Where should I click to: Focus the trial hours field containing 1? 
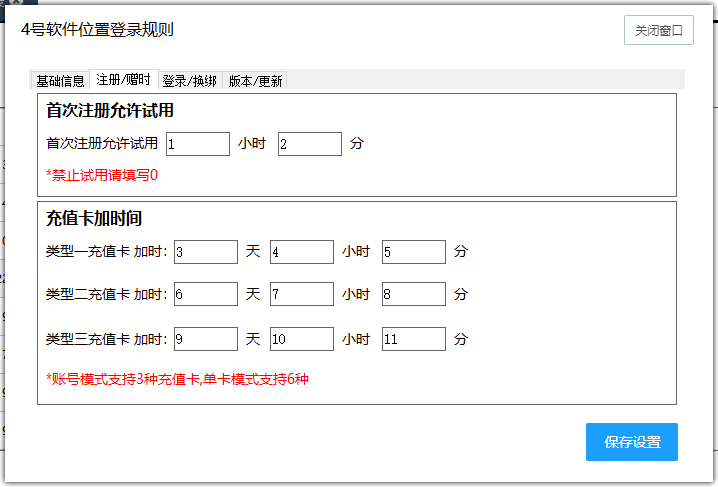(x=198, y=144)
